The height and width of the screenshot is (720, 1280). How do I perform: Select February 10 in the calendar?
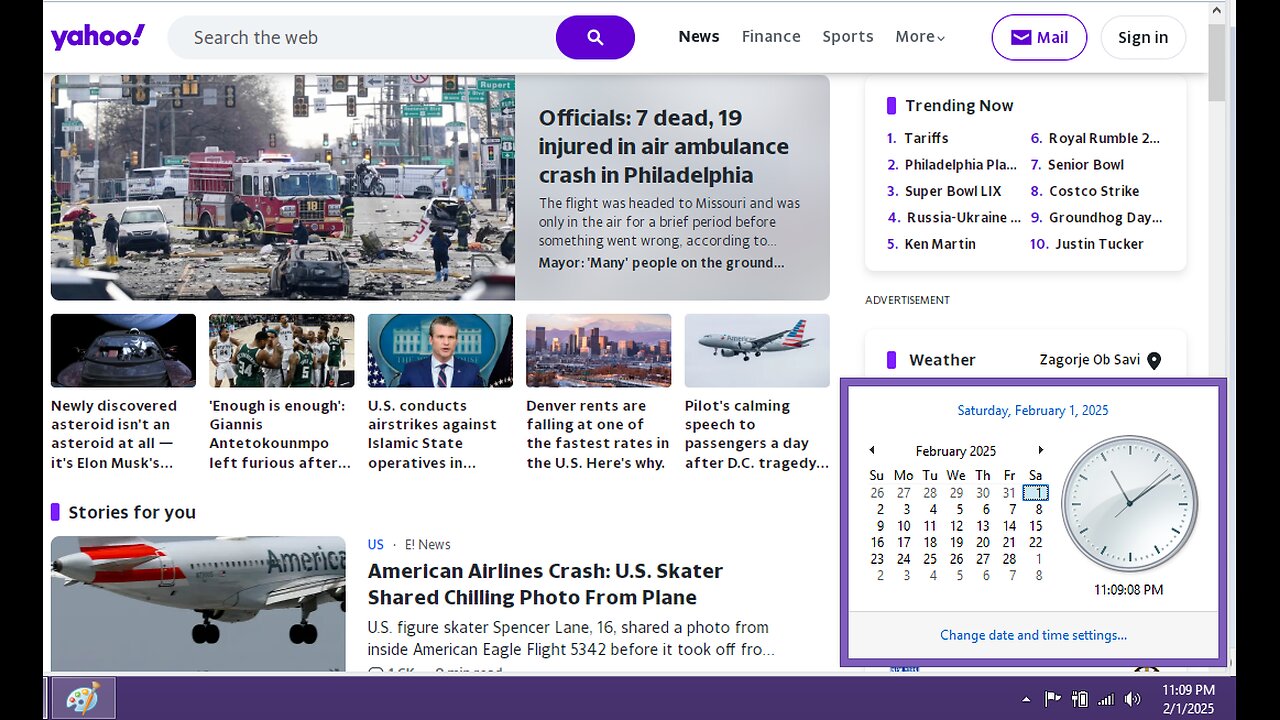point(903,526)
